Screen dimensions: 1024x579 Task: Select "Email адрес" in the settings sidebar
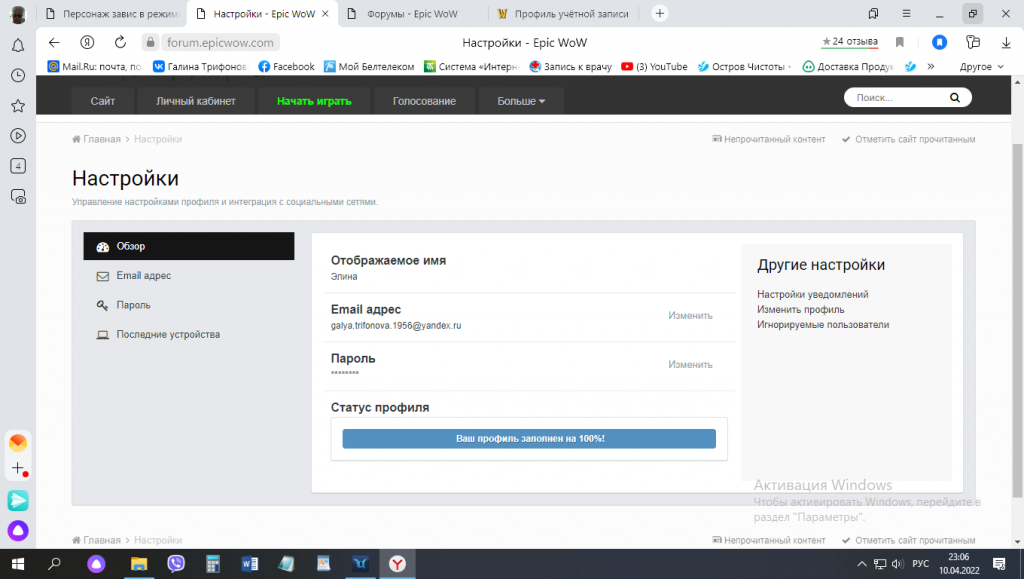pos(143,275)
